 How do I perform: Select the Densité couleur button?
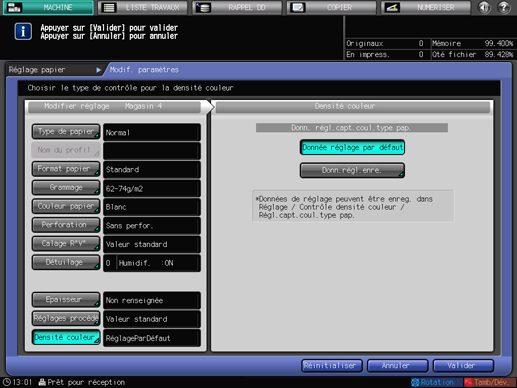tap(66, 337)
